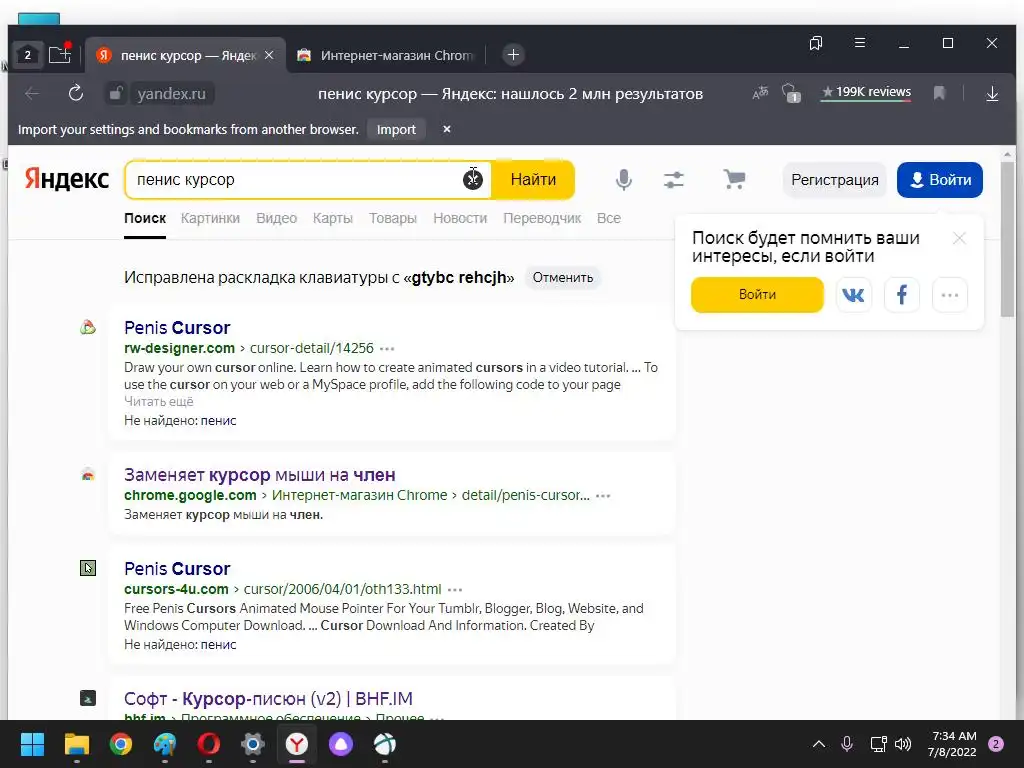Click the volume speaker tray icon
The image size is (1024, 768).
(903, 744)
